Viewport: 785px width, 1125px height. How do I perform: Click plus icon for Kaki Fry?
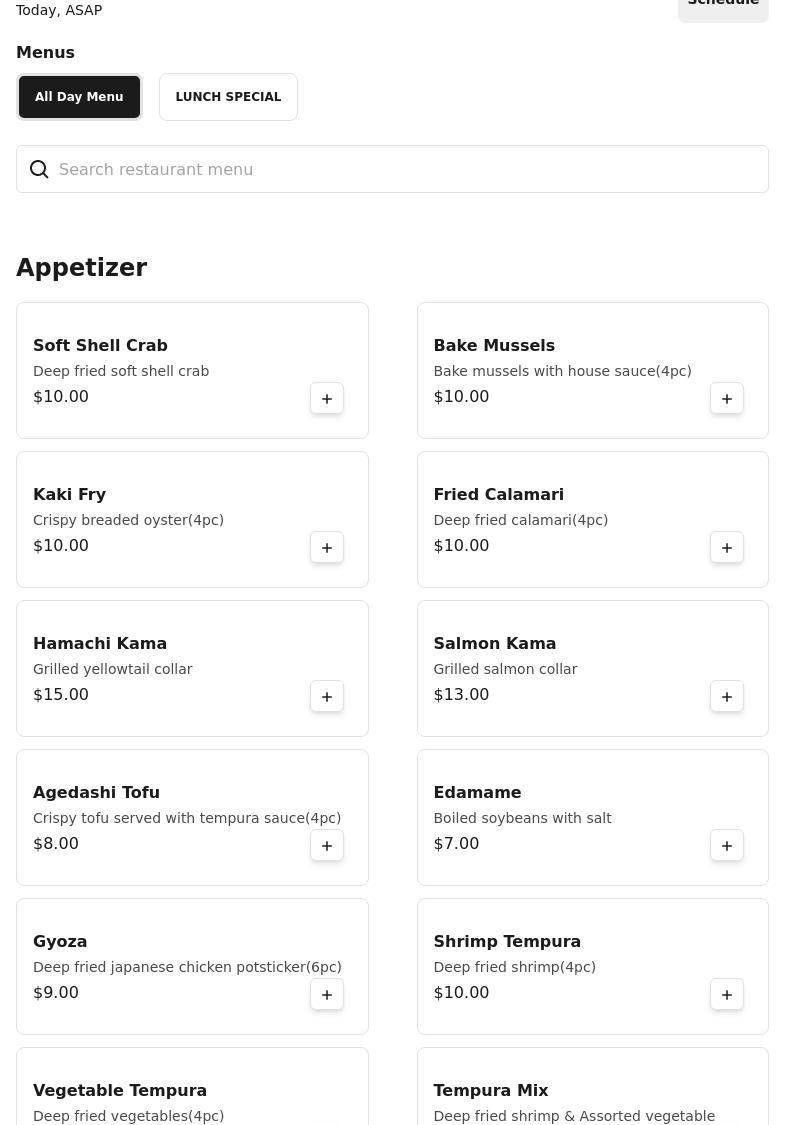(x=327, y=547)
